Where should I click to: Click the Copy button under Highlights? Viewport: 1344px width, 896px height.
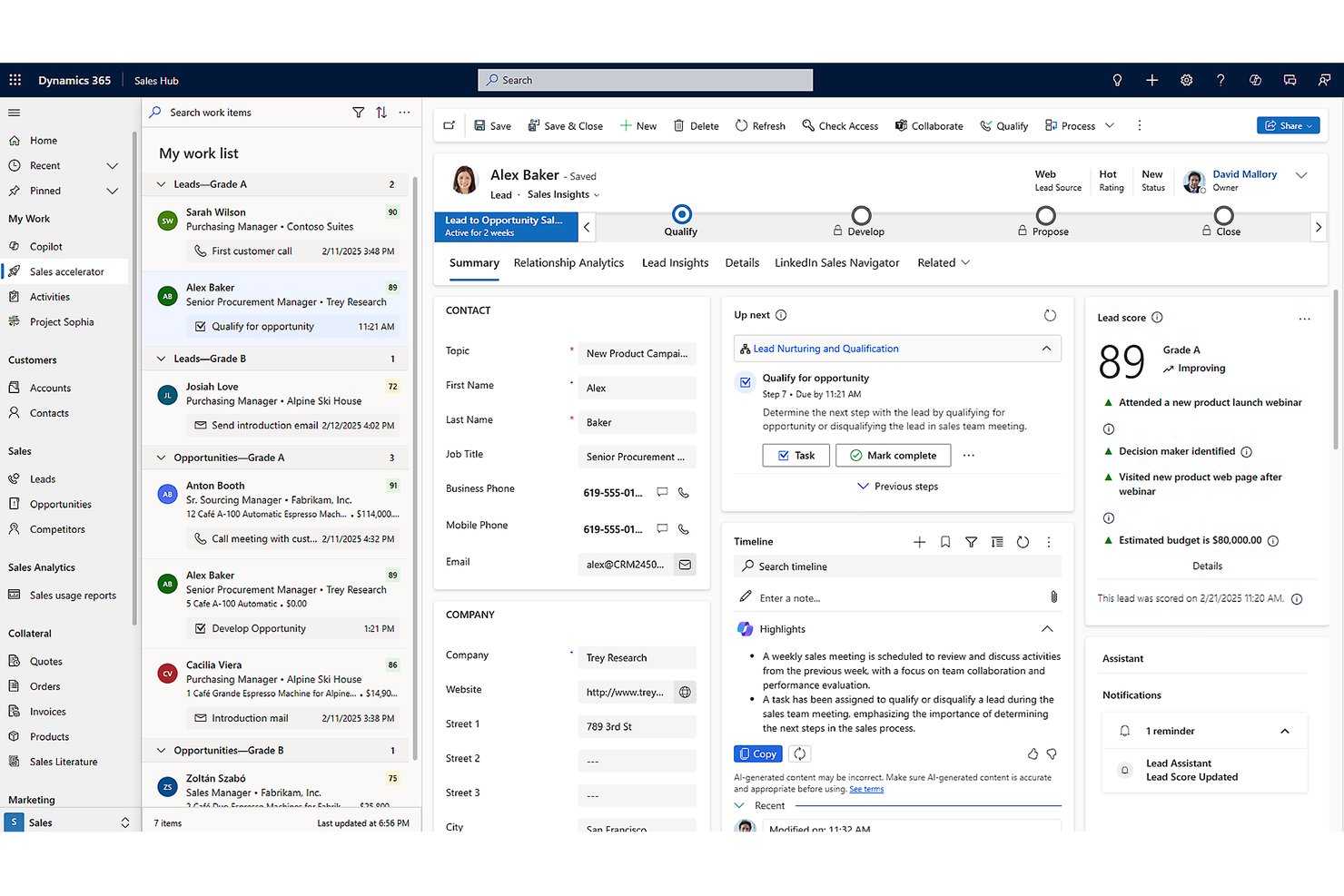click(757, 753)
